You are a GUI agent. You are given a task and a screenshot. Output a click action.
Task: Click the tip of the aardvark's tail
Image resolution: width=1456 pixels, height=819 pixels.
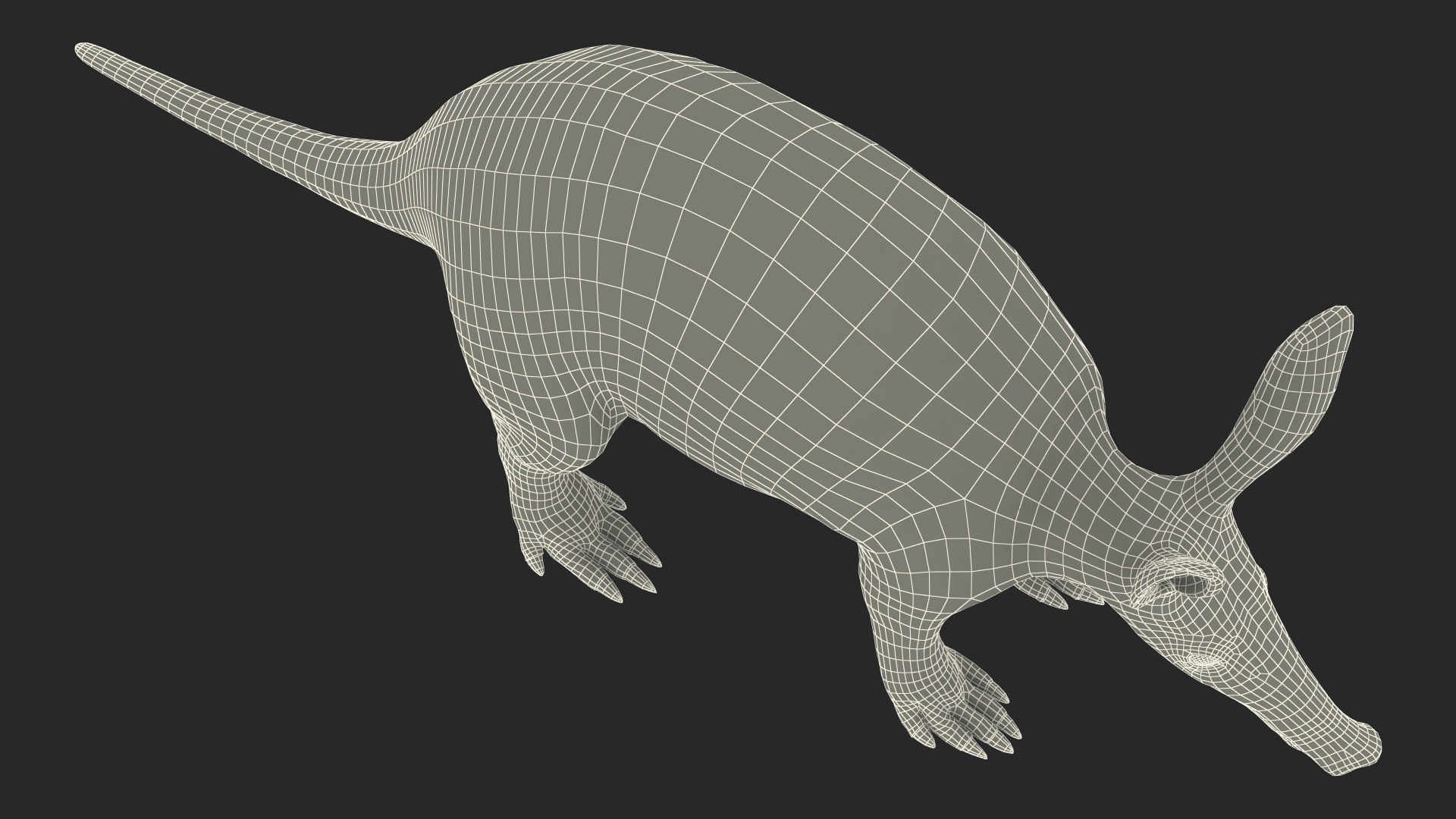coord(83,51)
